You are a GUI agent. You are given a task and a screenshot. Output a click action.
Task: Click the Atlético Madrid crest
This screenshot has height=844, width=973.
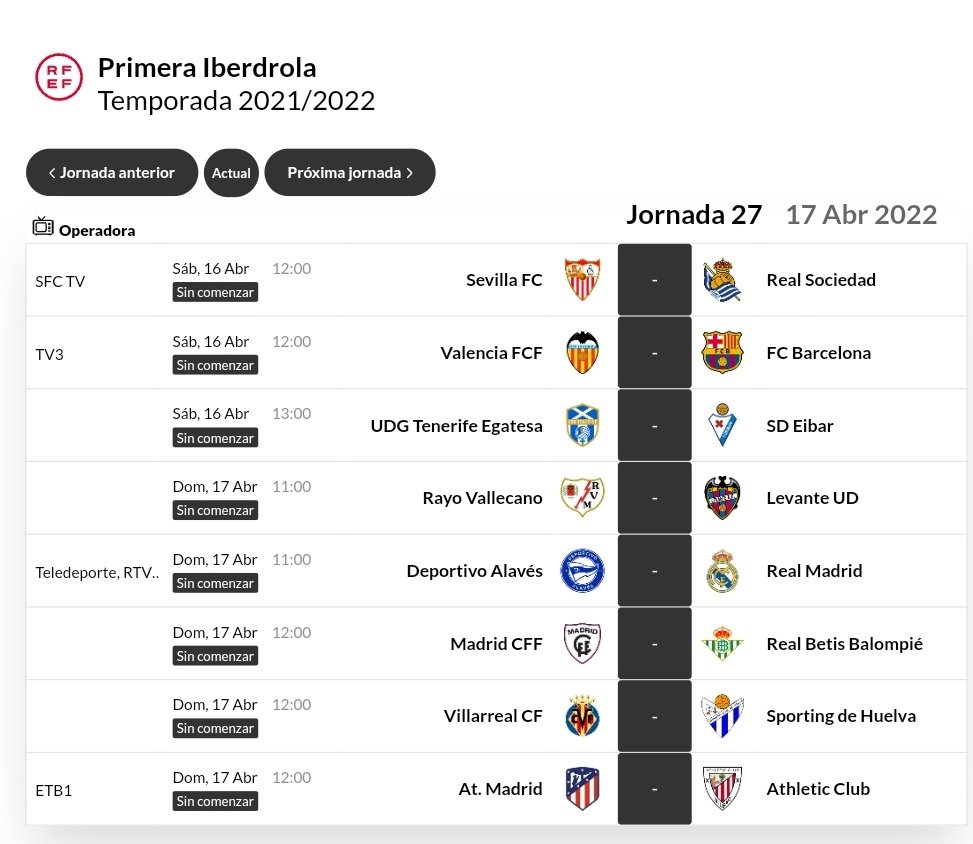click(x=582, y=789)
